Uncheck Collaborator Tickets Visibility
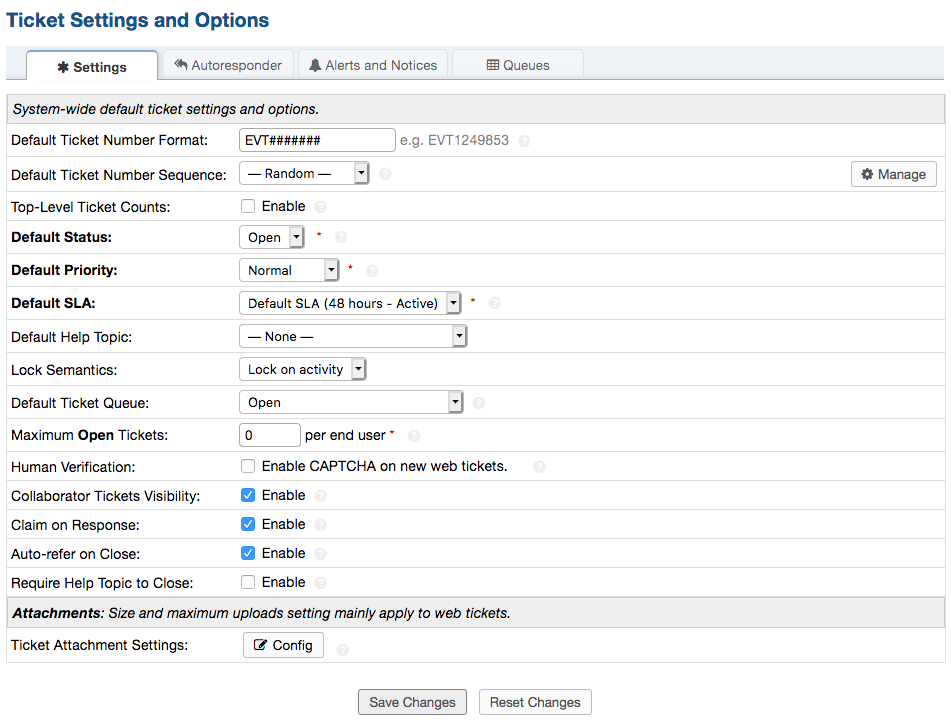 [x=248, y=495]
